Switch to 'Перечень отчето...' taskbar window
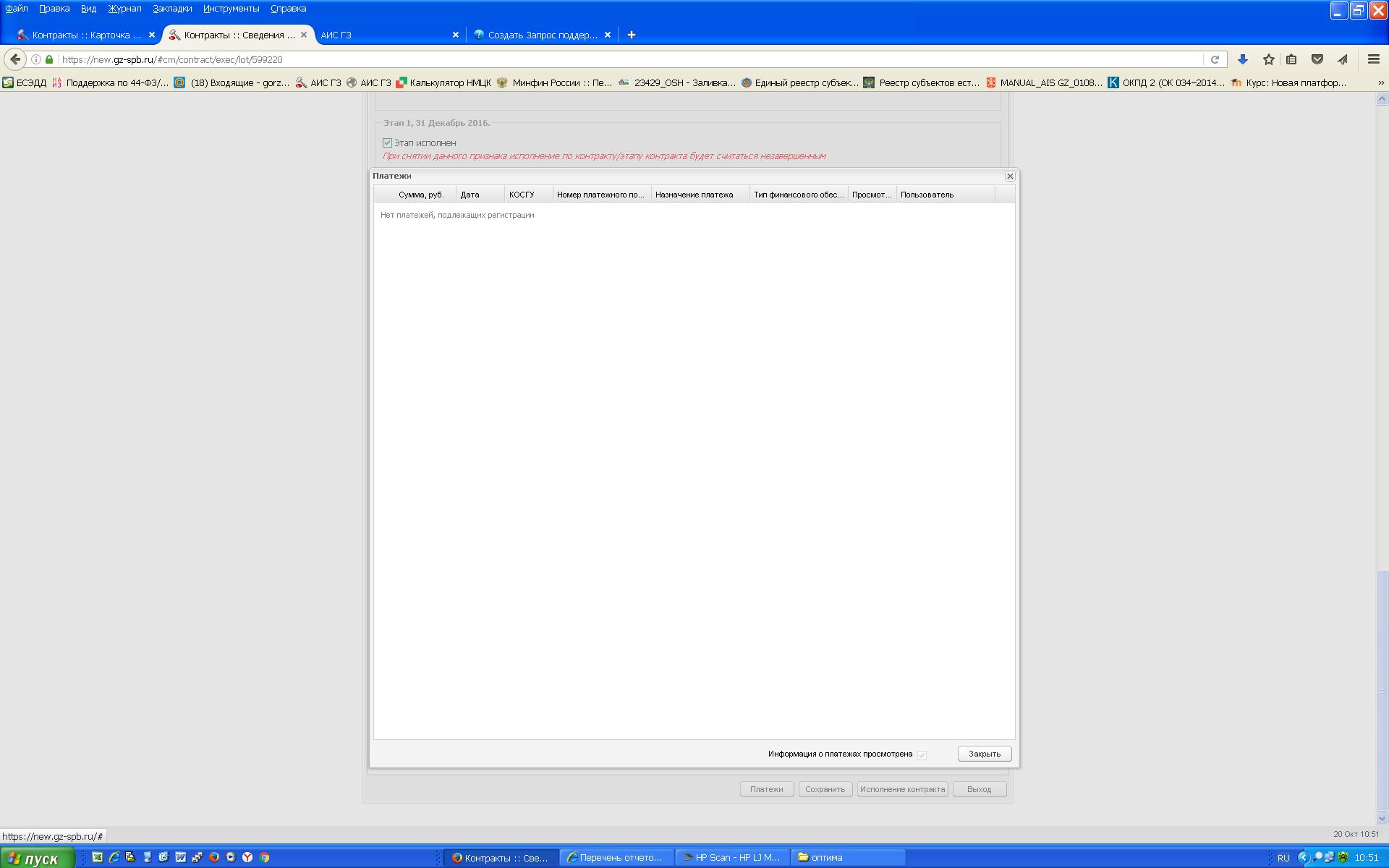 616,858
